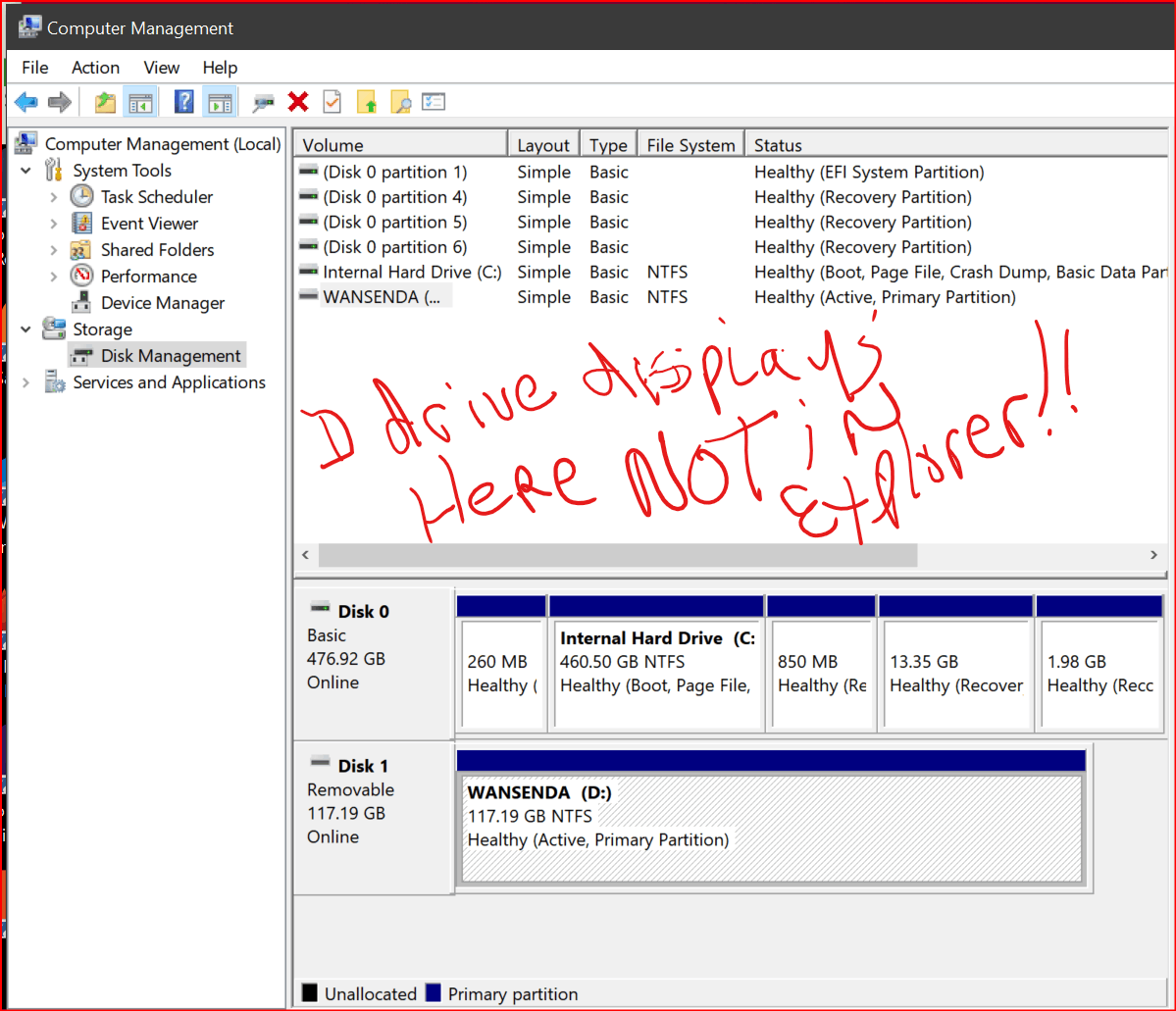
Task: Click the Storage tree icon
Action: tap(54, 329)
